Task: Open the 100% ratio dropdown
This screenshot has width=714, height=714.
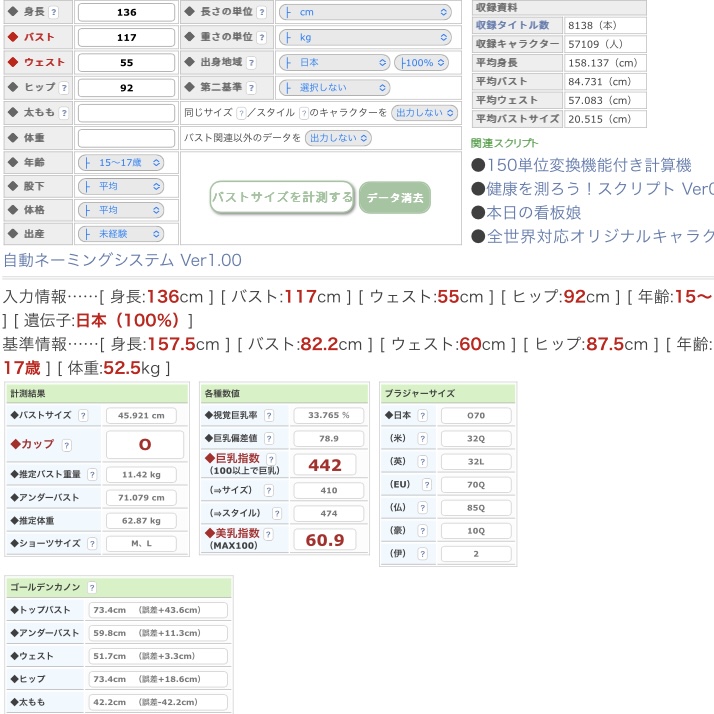Action: point(420,62)
